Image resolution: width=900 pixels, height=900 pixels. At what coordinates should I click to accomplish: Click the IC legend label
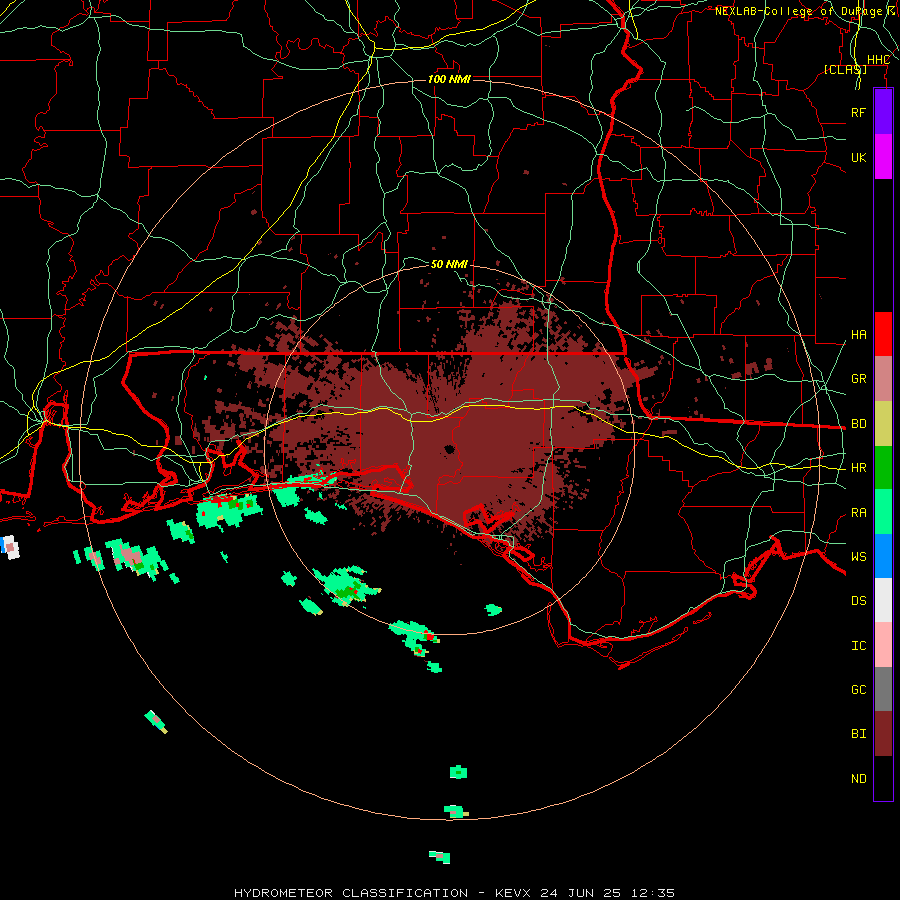[858, 646]
